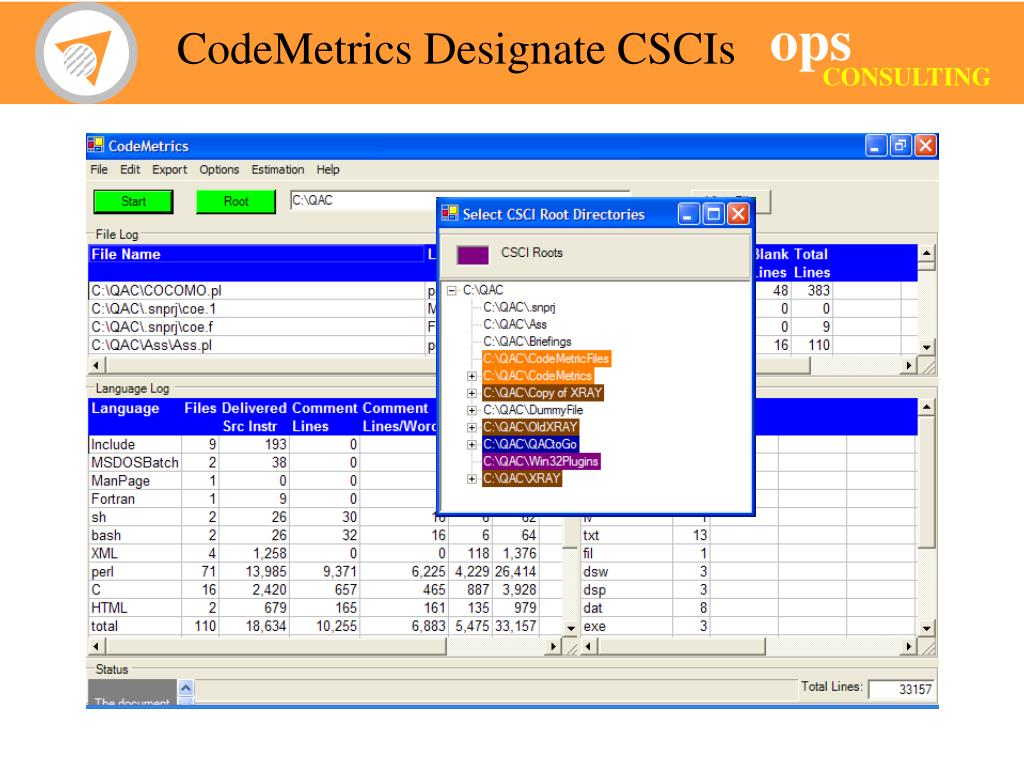The height and width of the screenshot is (768, 1024).
Task: Click the CodeMetrics title bar app icon
Action: 96,145
